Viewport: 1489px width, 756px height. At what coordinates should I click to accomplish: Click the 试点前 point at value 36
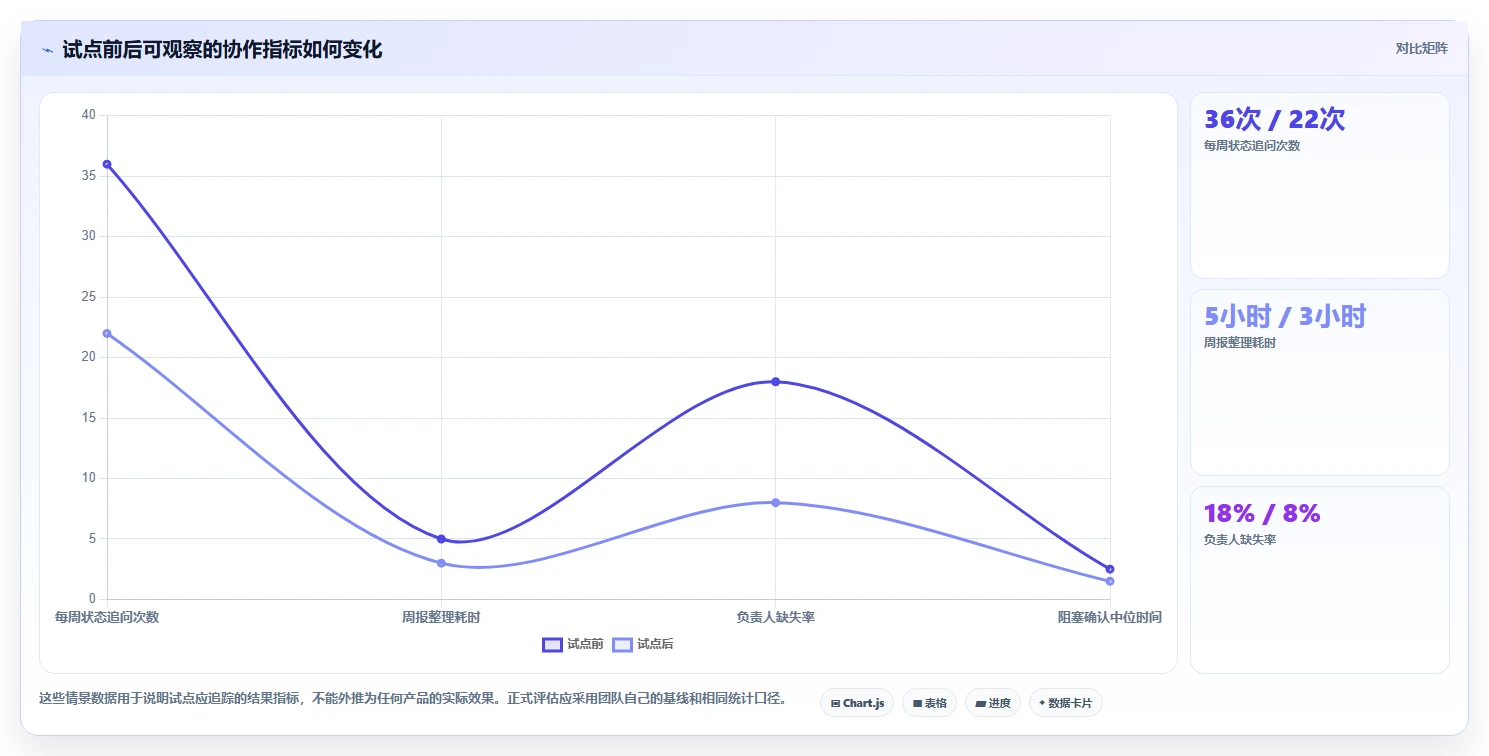tap(107, 164)
